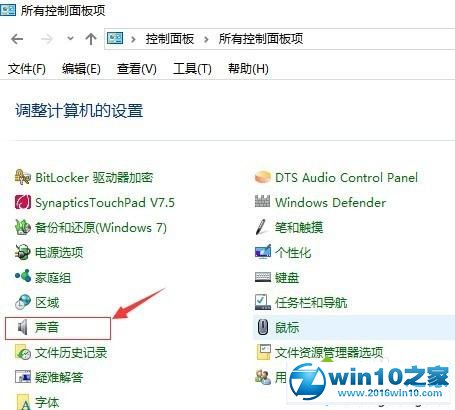Go back using the back arrow
Screen dimensions: 455x410
coord(17,39)
